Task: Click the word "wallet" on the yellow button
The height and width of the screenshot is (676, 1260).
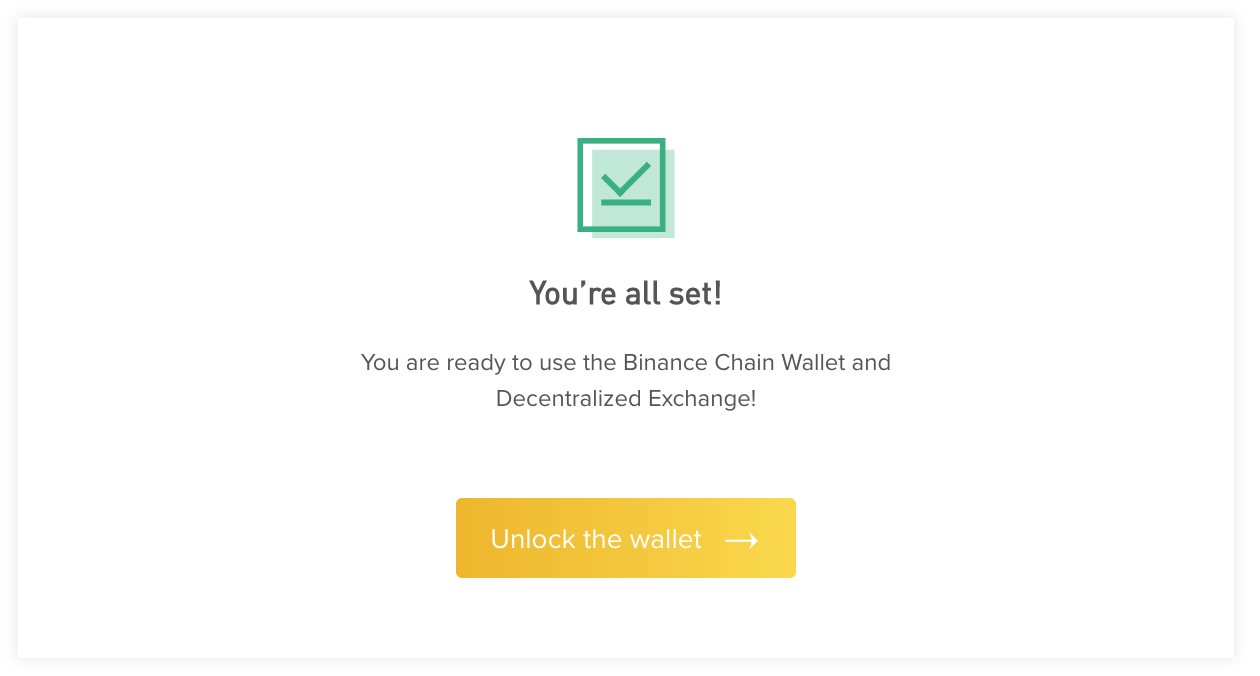Action: point(665,540)
